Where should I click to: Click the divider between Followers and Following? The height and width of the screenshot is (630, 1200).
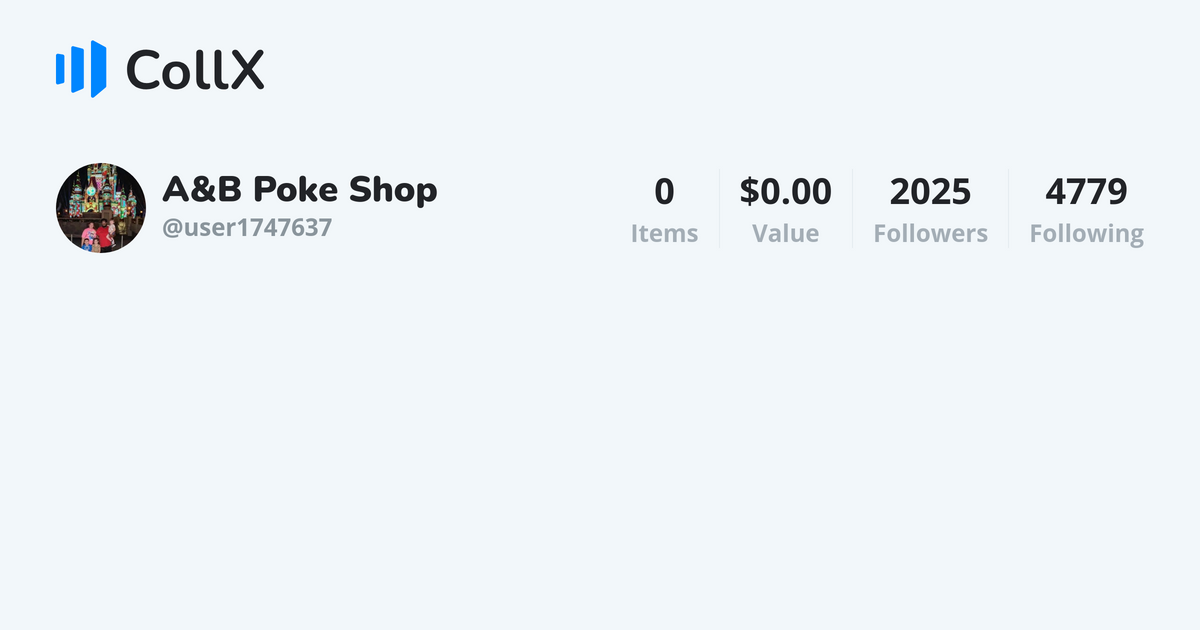[x=1008, y=208]
